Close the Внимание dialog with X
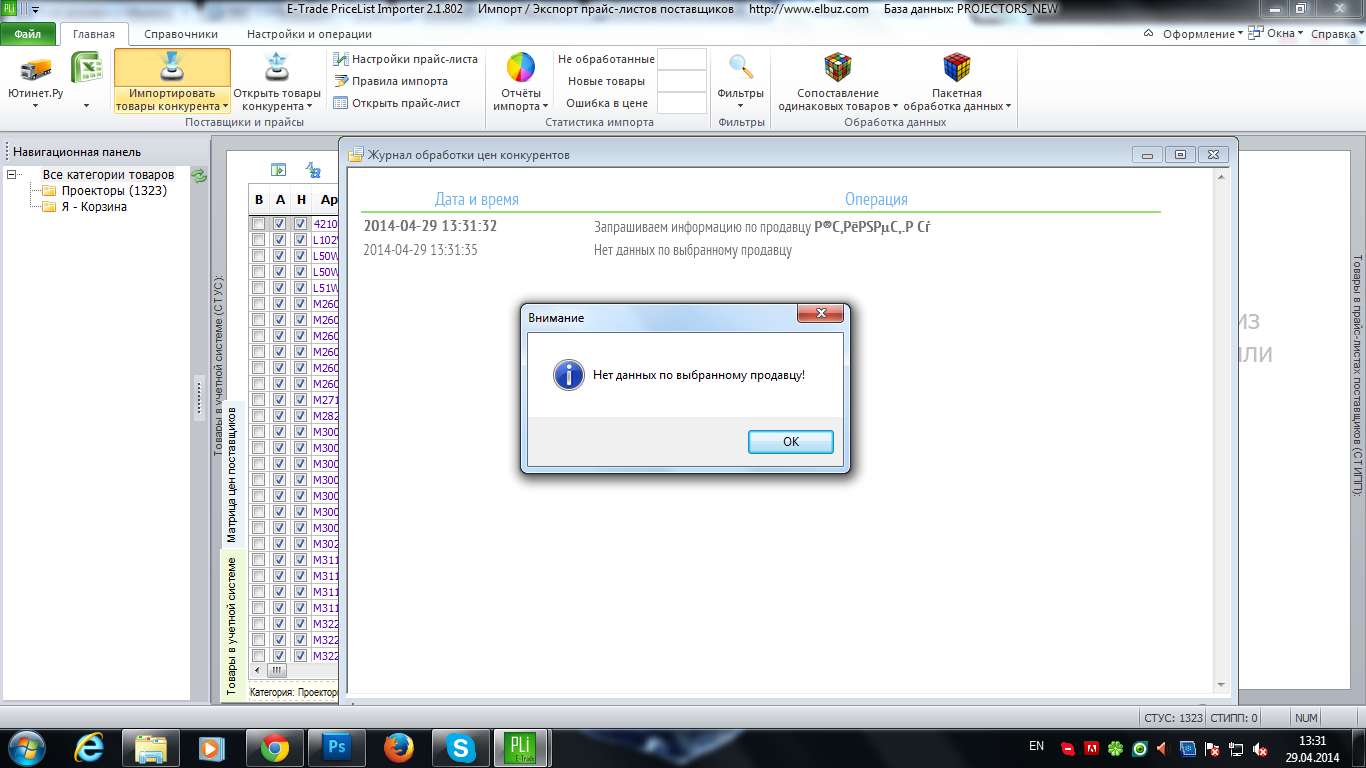 tap(822, 313)
